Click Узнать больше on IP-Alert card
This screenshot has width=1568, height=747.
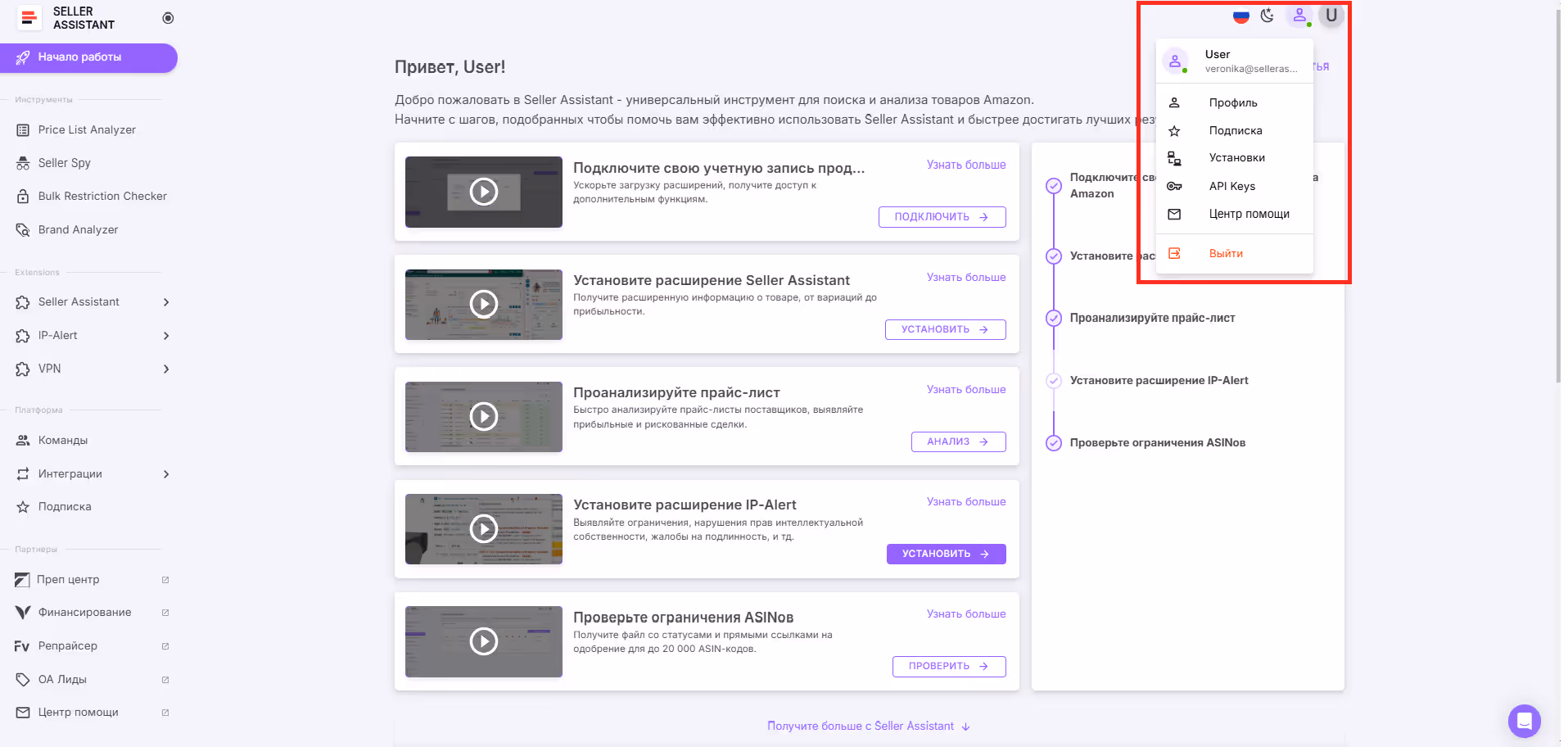(x=966, y=502)
